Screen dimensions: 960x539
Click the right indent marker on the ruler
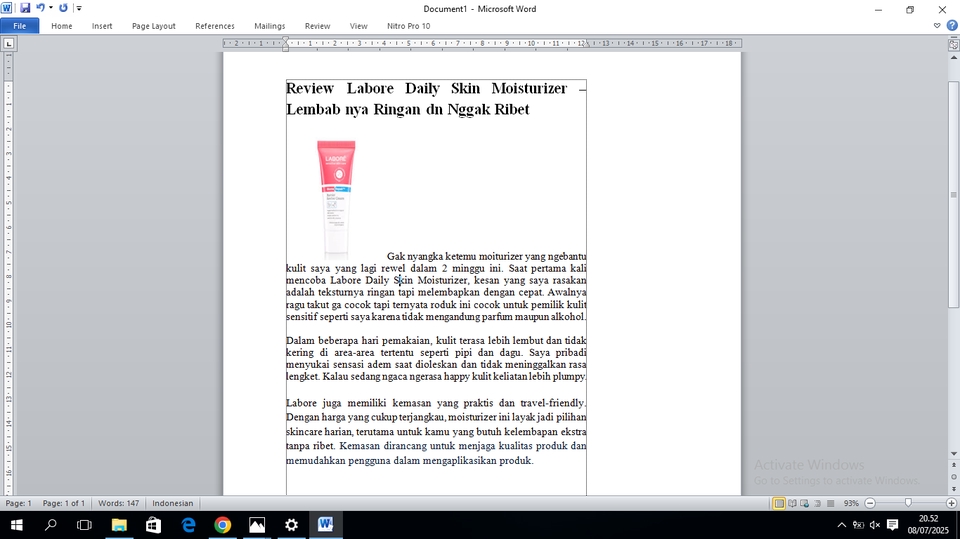[x=586, y=44]
